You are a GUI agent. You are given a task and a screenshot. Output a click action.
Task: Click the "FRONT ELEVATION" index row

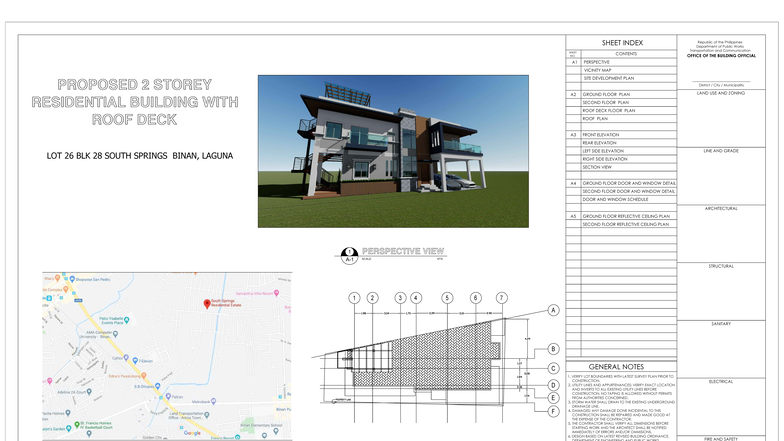pos(622,134)
